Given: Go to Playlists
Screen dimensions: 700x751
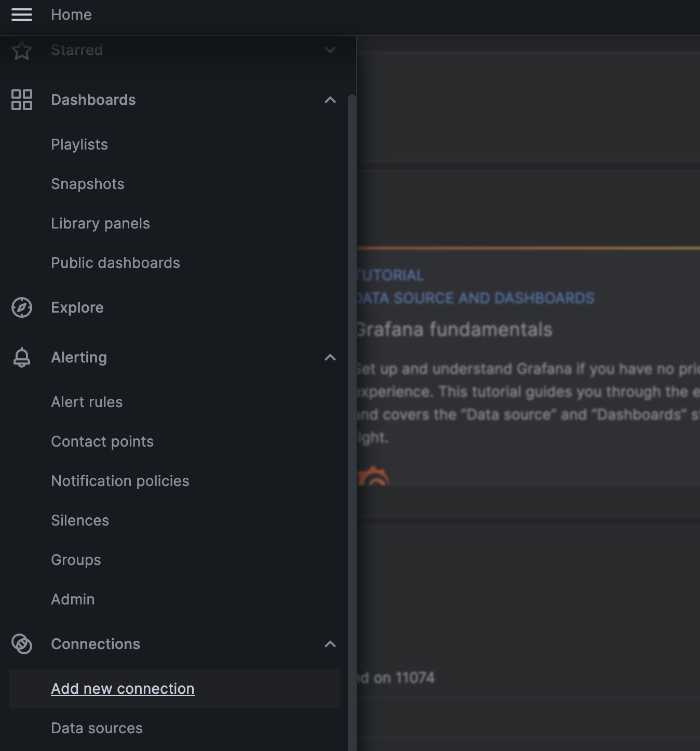Looking at the screenshot, I should click(x=79, y=144).
